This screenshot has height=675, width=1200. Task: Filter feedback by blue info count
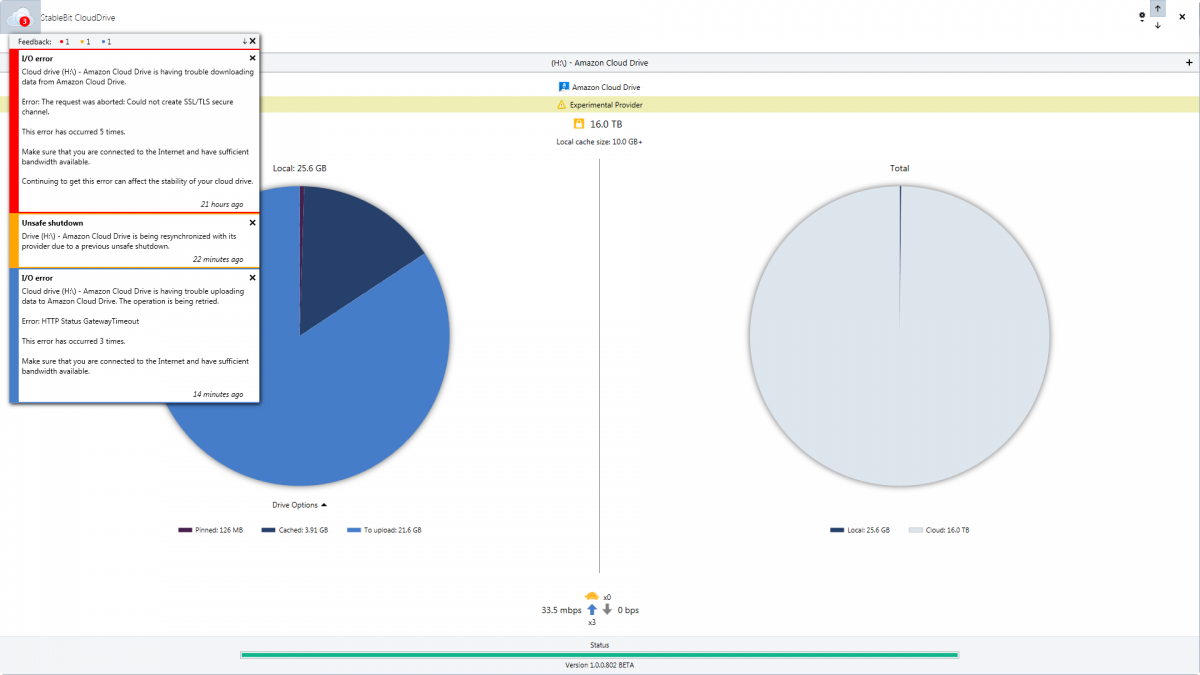pos(106,42)
